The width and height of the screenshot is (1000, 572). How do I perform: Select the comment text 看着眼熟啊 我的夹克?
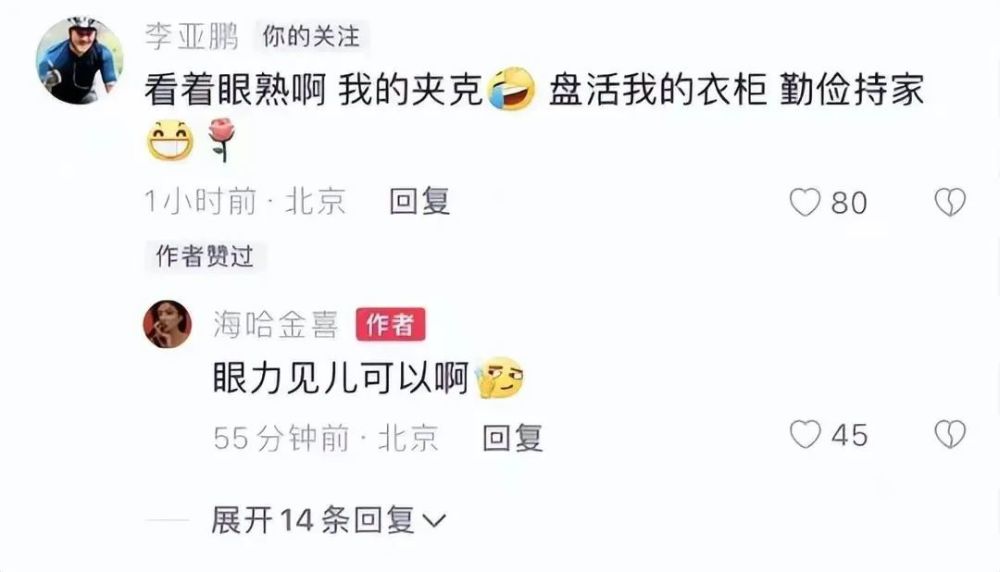click(x=313, y=89)
